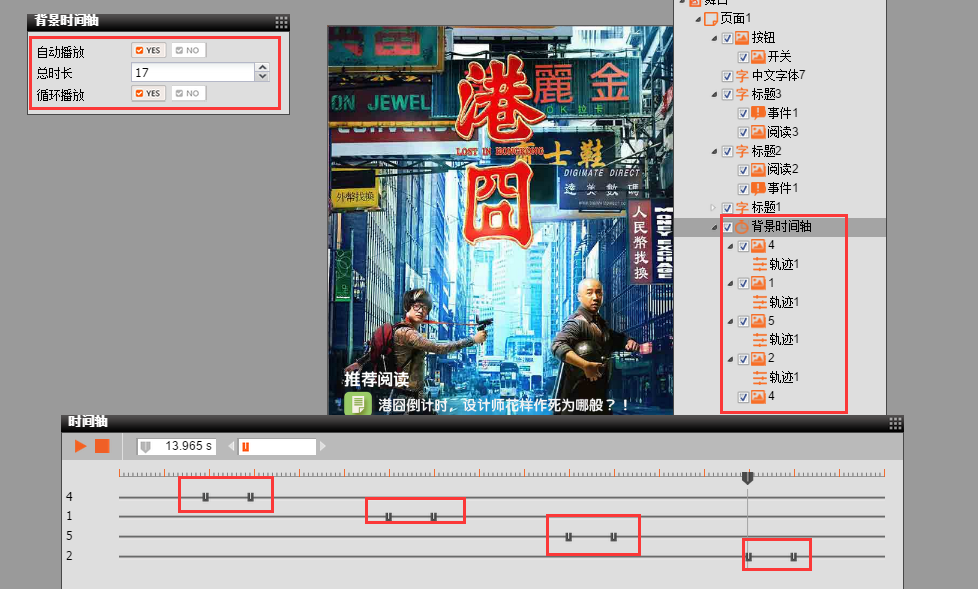Collapse the 标题2 tree node
978x589 pixels.
click(714, 152)
